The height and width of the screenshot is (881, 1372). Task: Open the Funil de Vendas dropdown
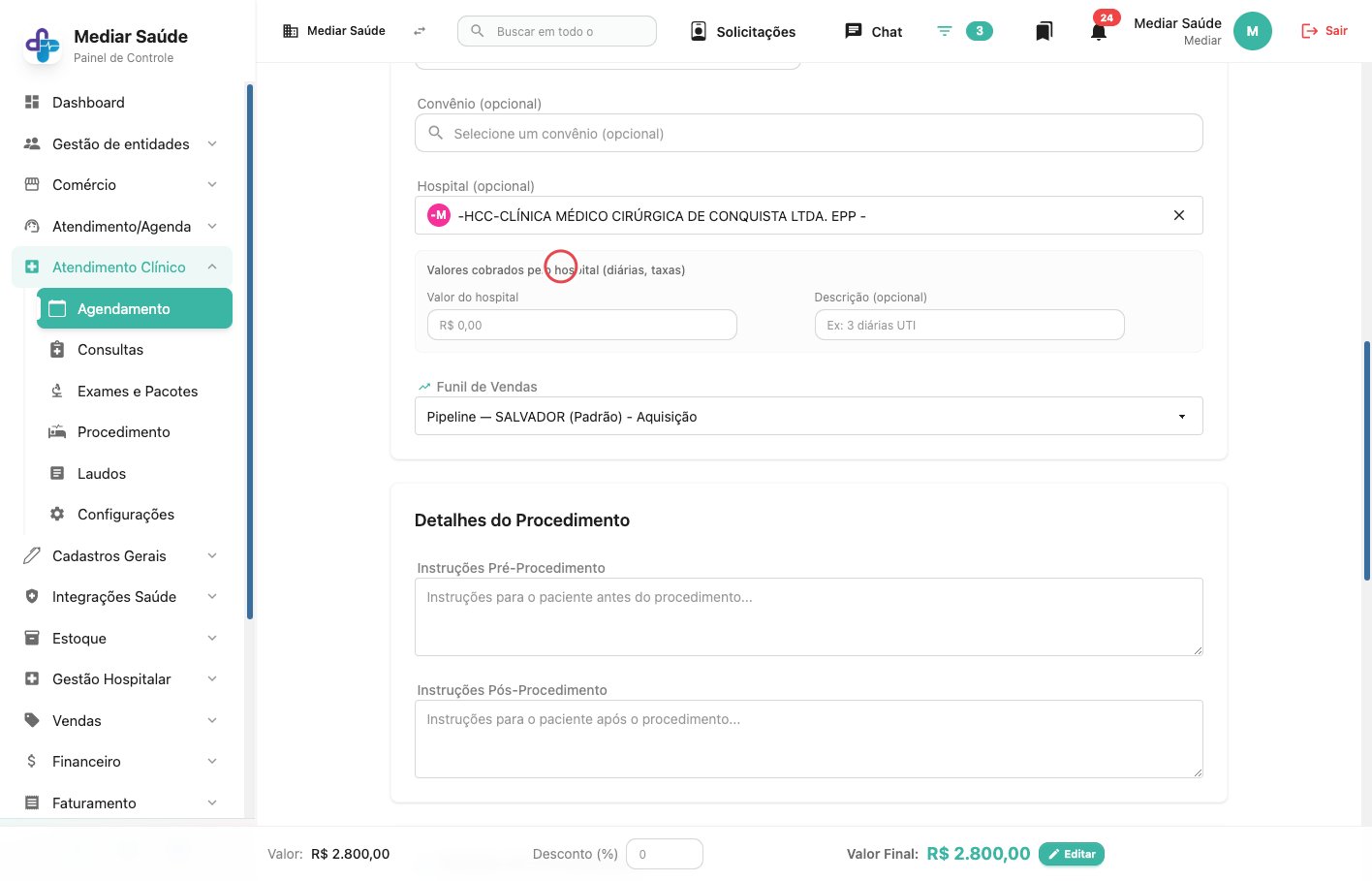coord(808,416)
